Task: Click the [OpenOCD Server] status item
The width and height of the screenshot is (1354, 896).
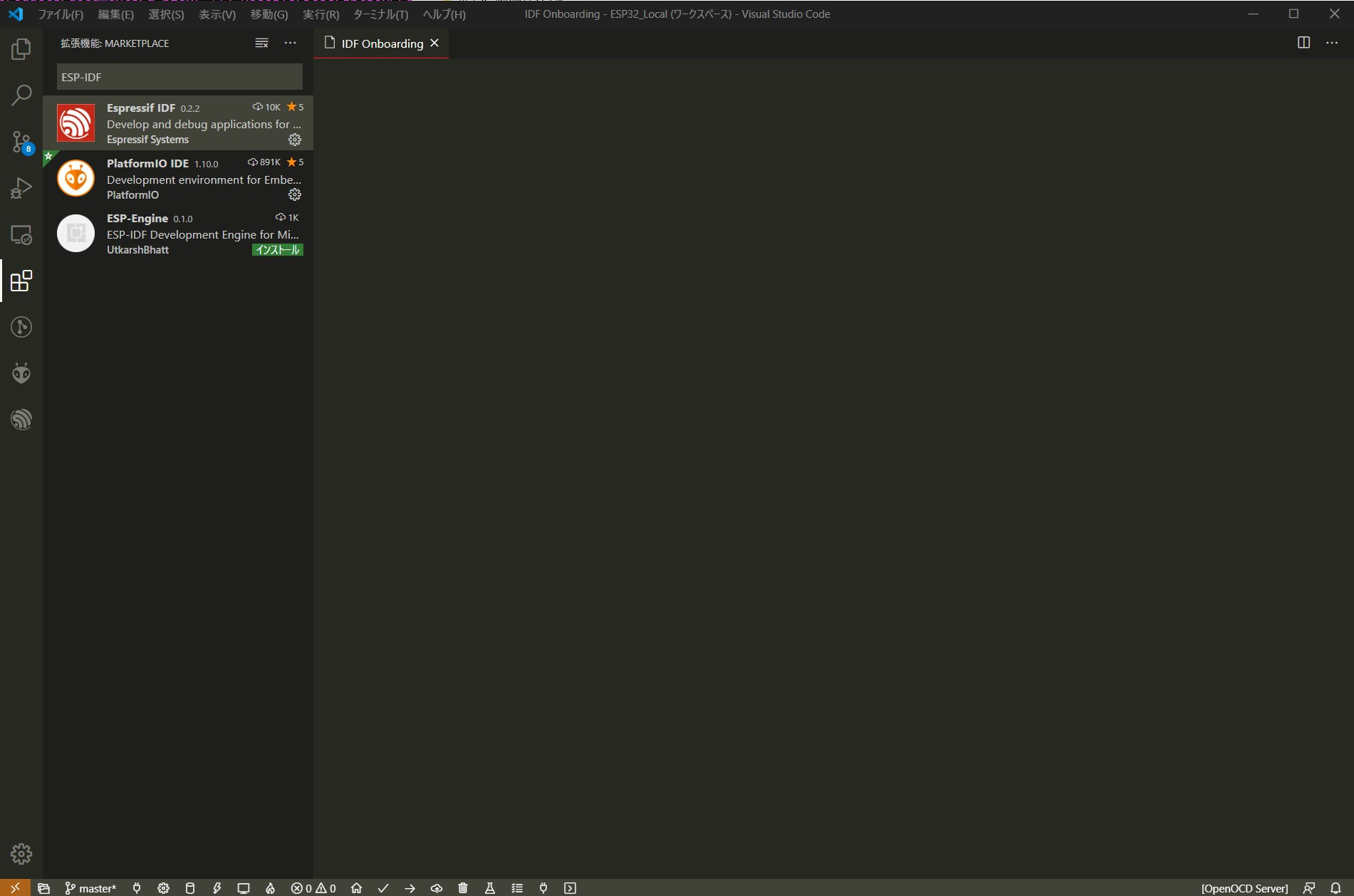Action: [1244, 888]
